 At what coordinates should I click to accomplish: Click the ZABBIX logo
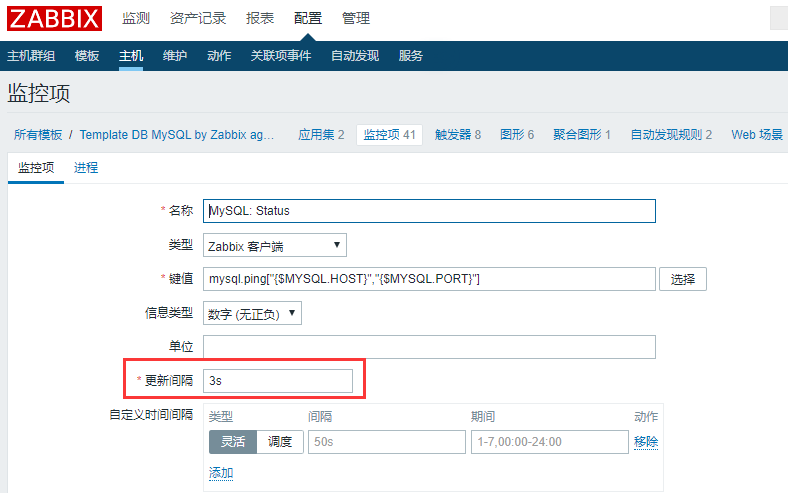[54, 19]
